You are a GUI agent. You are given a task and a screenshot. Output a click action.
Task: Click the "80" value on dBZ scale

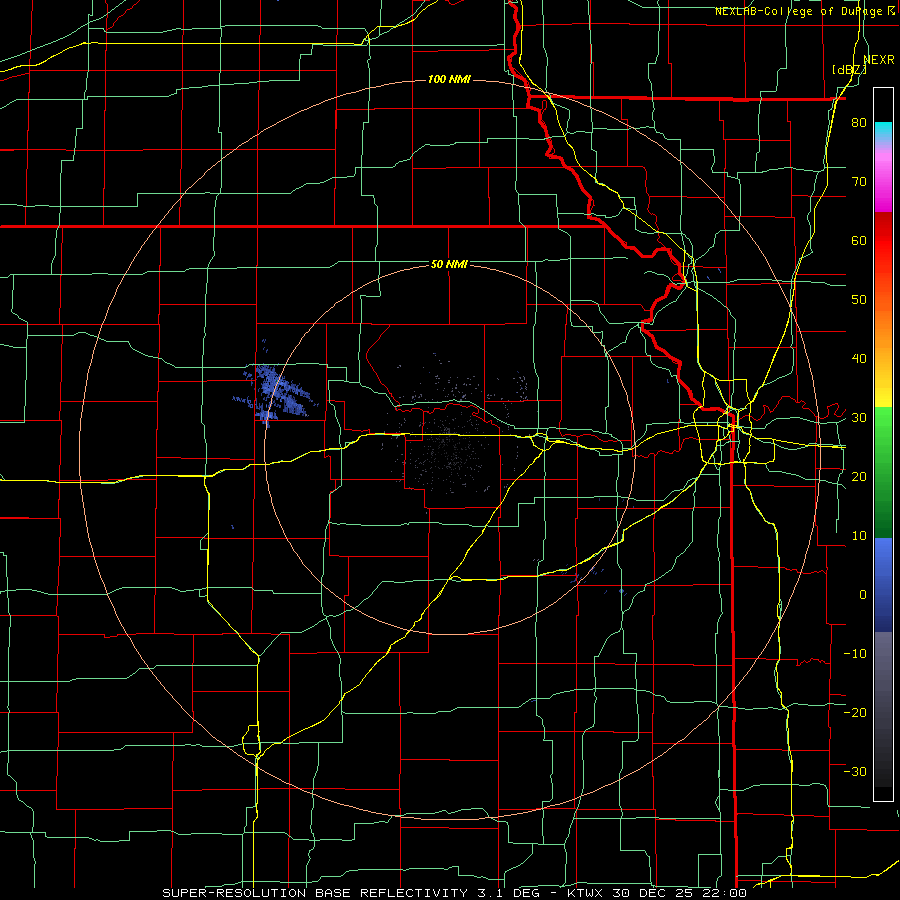pyautogui.click(x=859, y=123)
